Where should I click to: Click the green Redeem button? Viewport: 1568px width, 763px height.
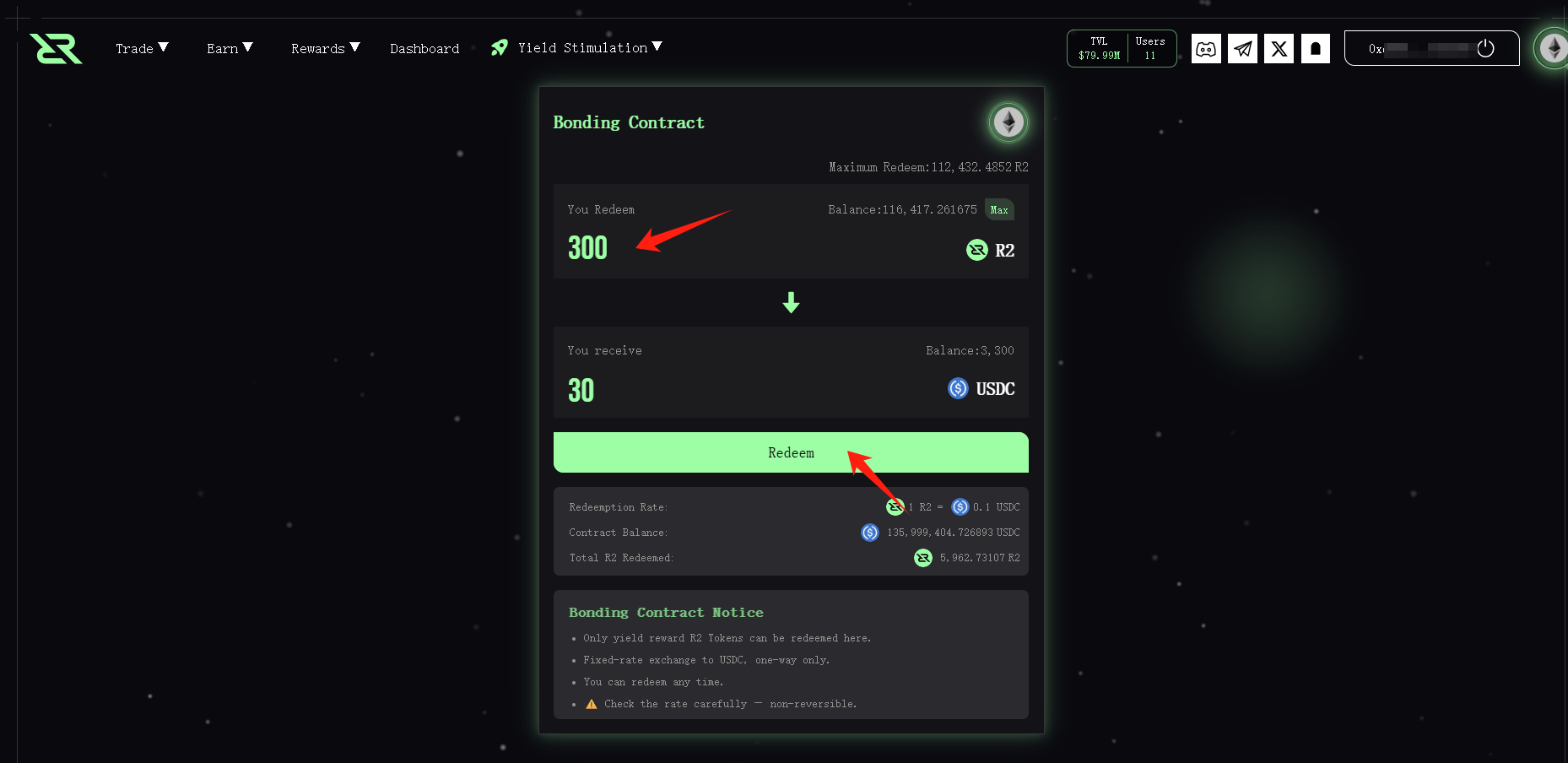click(x=791, y=452)
